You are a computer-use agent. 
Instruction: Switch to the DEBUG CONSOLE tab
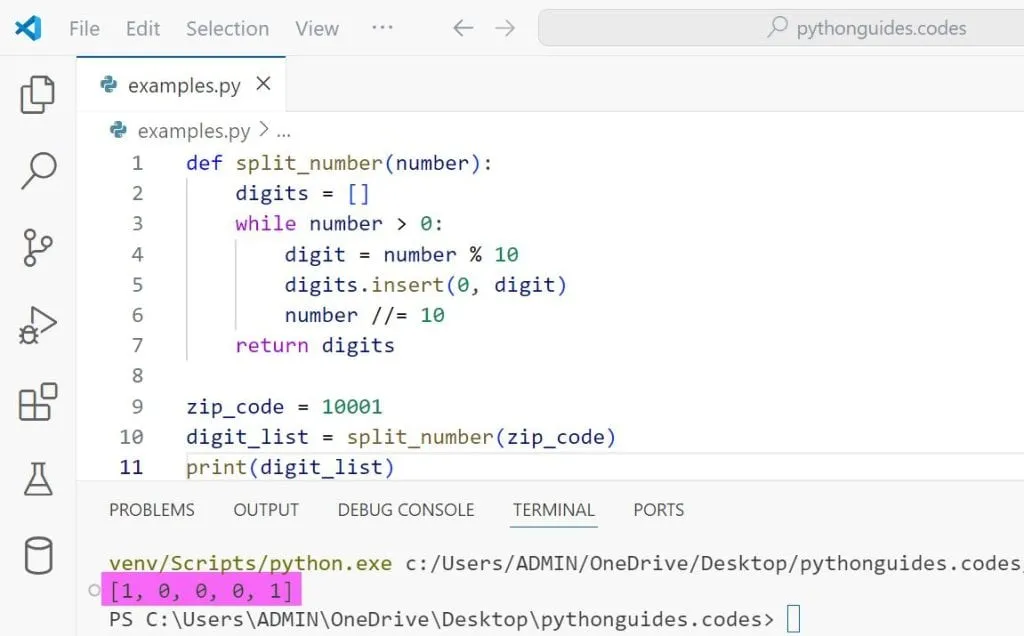pyautogui.click(x=406, y=510)
